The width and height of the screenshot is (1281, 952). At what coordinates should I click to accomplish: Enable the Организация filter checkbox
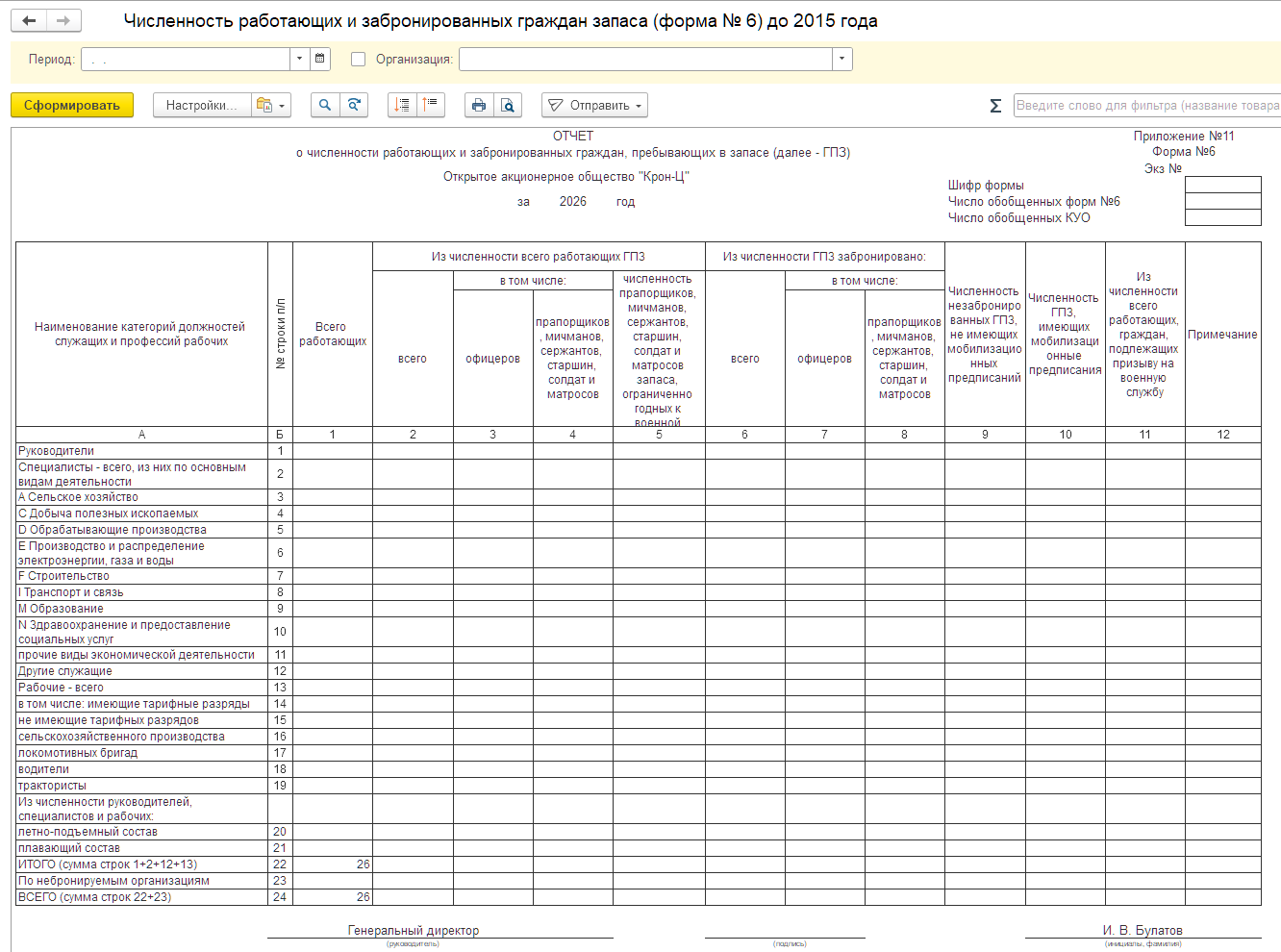click(x=359, y=60)
